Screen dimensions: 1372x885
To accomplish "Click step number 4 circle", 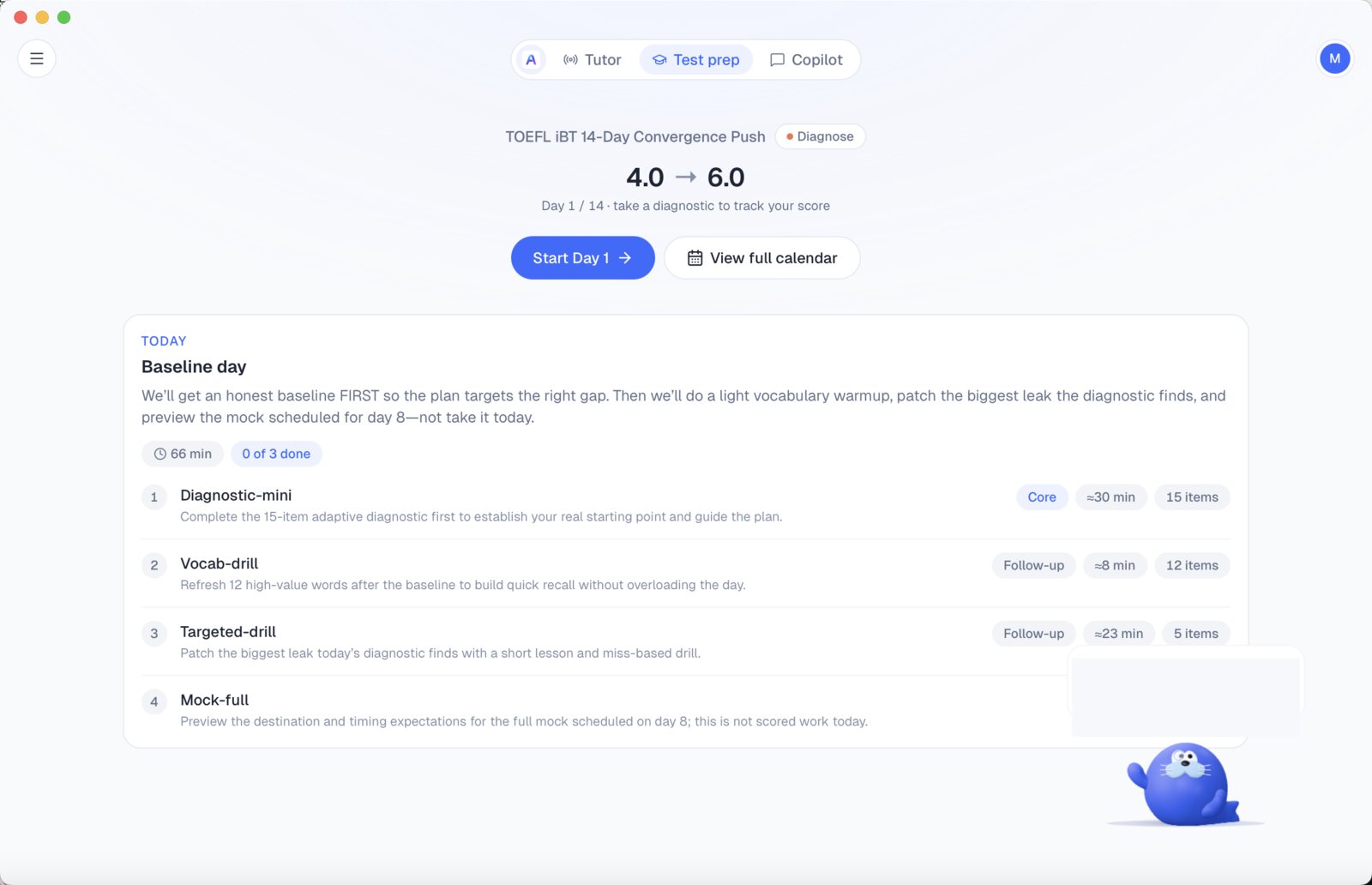I will (x=154, y=701).
